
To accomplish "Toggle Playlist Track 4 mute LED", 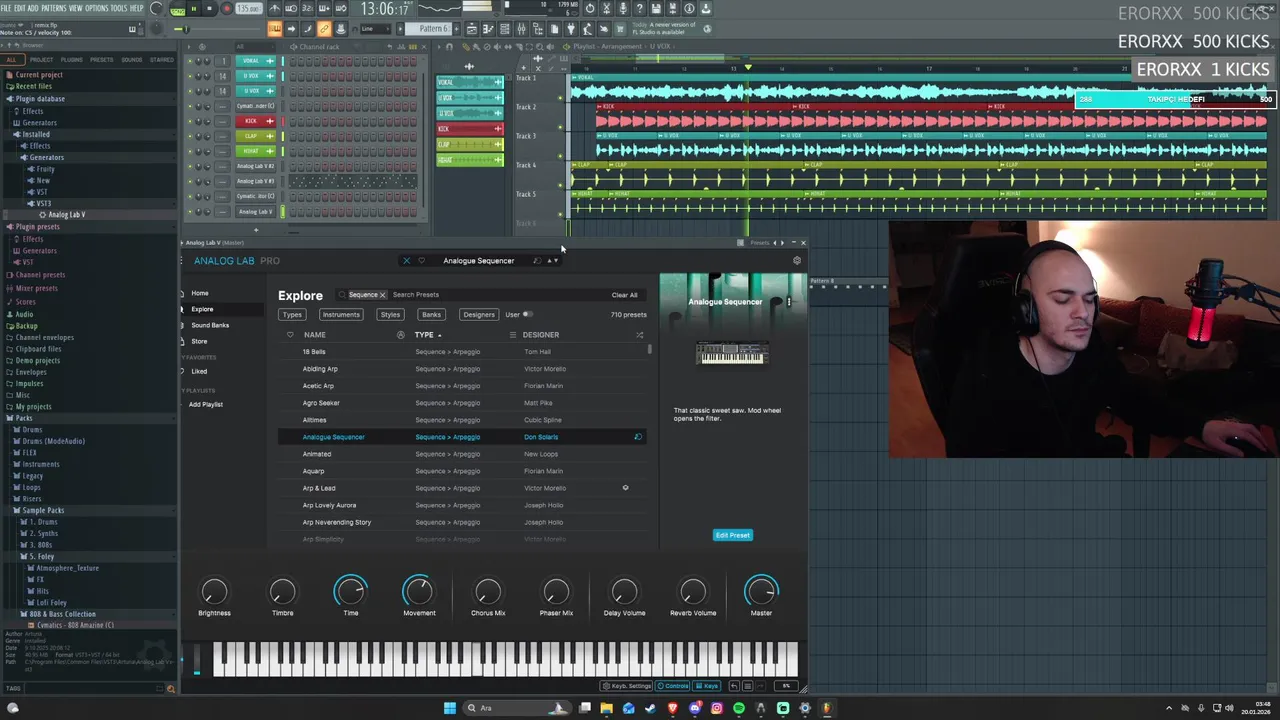I will tap(560, 185).
